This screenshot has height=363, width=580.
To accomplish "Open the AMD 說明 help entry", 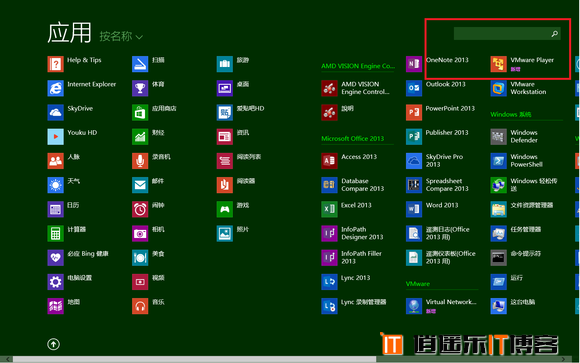I will pos(338,112).
